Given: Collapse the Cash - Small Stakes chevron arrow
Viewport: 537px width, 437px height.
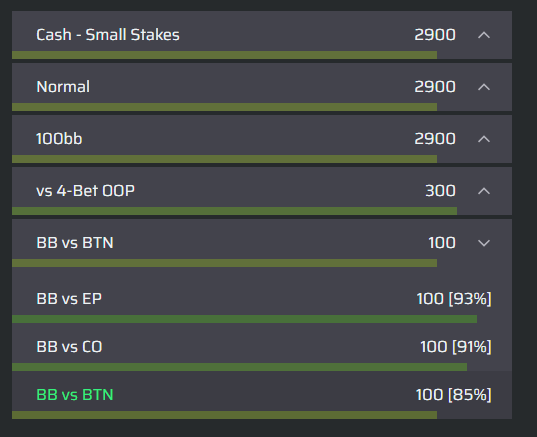Looking at the screenshot, I should pos(484,35).
